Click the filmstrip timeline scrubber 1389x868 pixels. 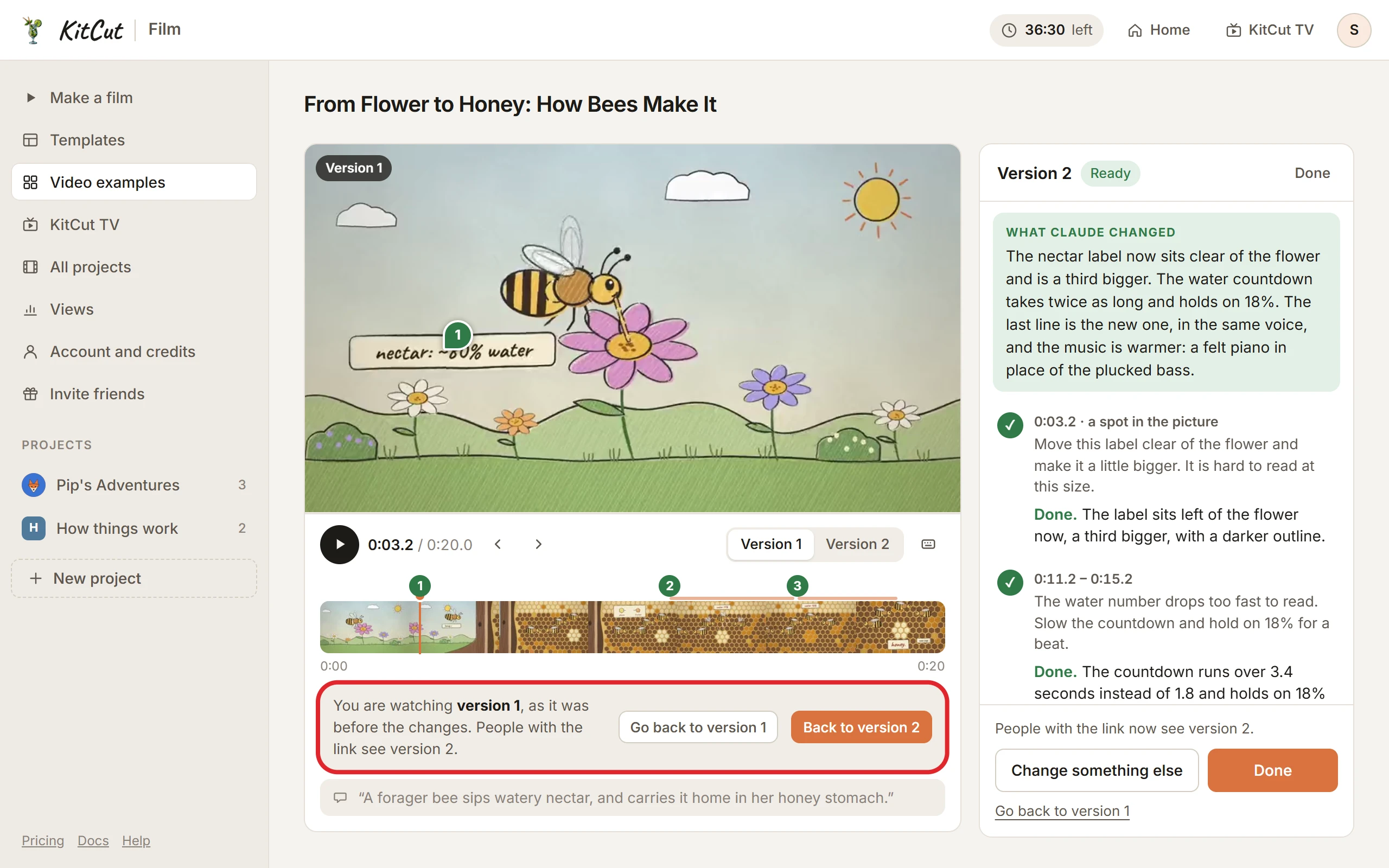point(632,627)
